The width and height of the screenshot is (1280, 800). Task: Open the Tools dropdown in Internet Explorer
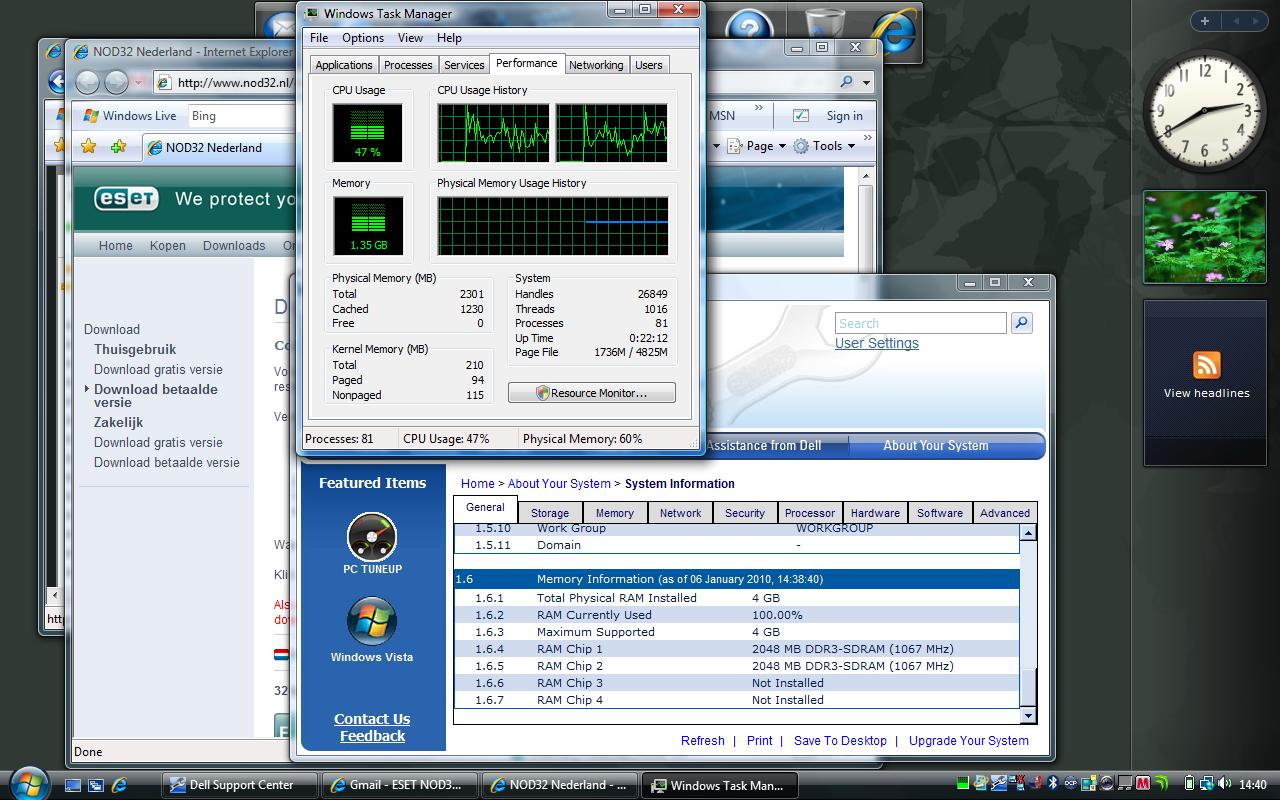click(x=824, y=146)
